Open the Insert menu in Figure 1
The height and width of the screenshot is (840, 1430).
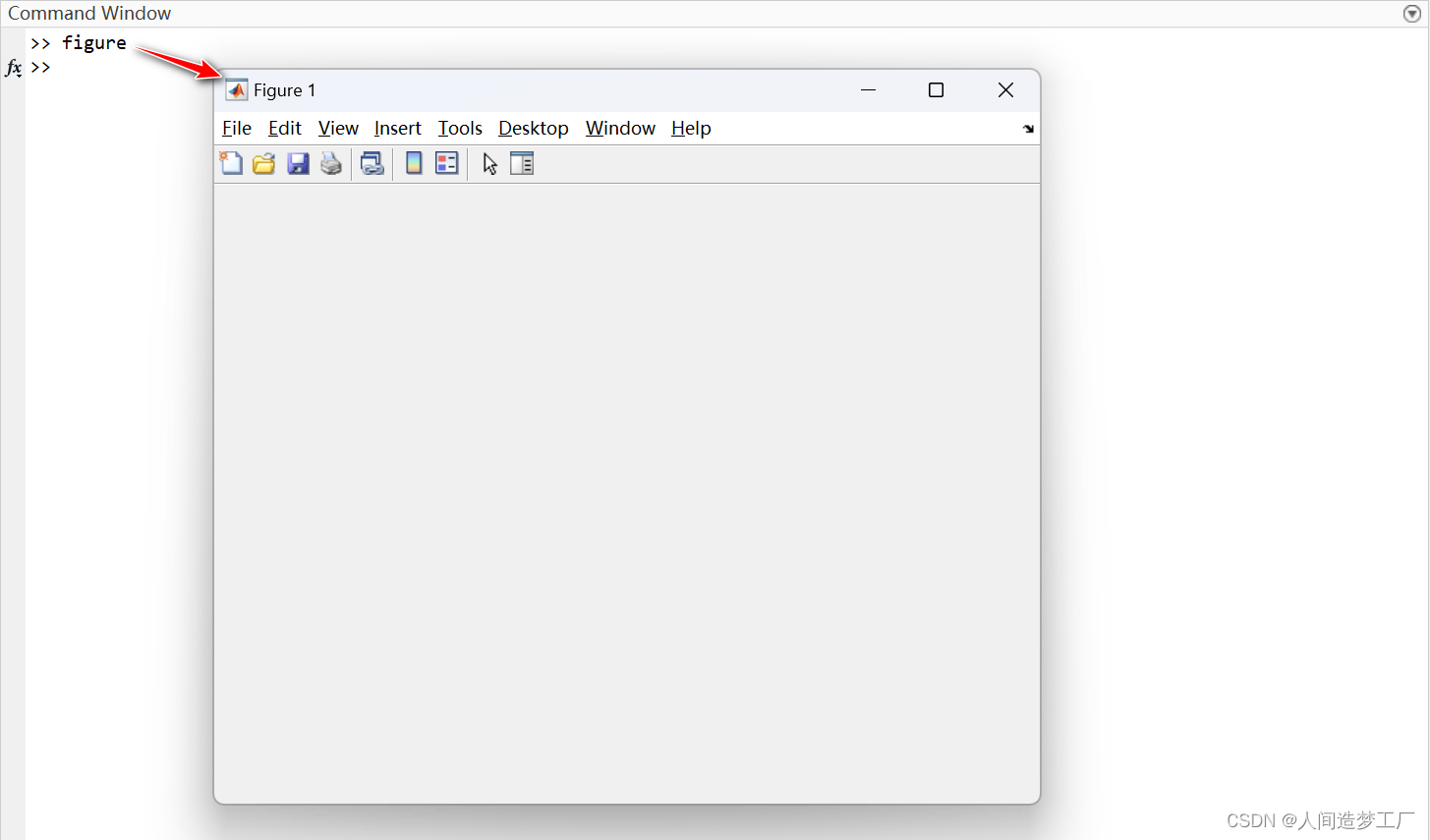(x=398, y=129)
